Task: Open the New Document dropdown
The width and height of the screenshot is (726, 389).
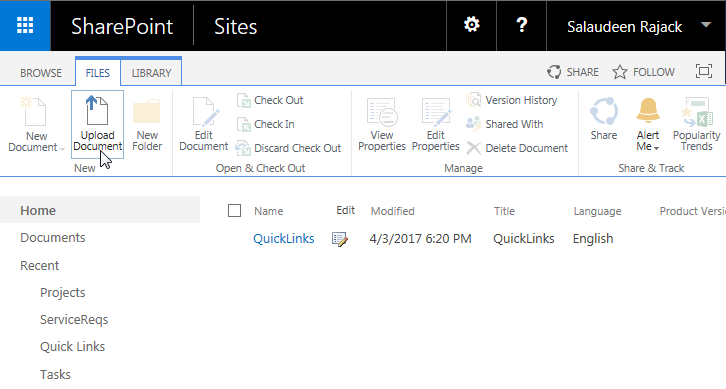Action: click(36, 125)
